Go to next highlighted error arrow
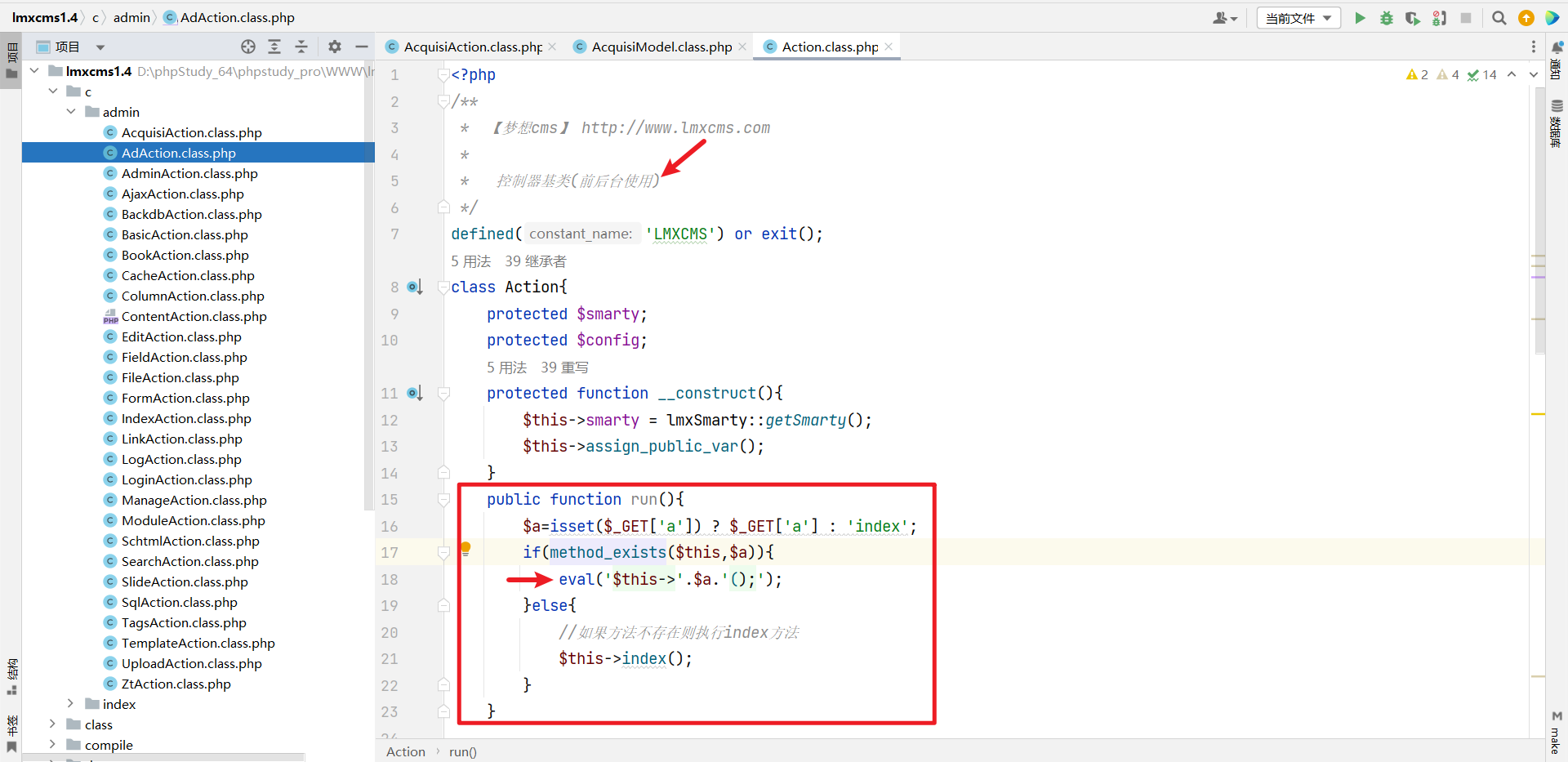 (1534, 75)
